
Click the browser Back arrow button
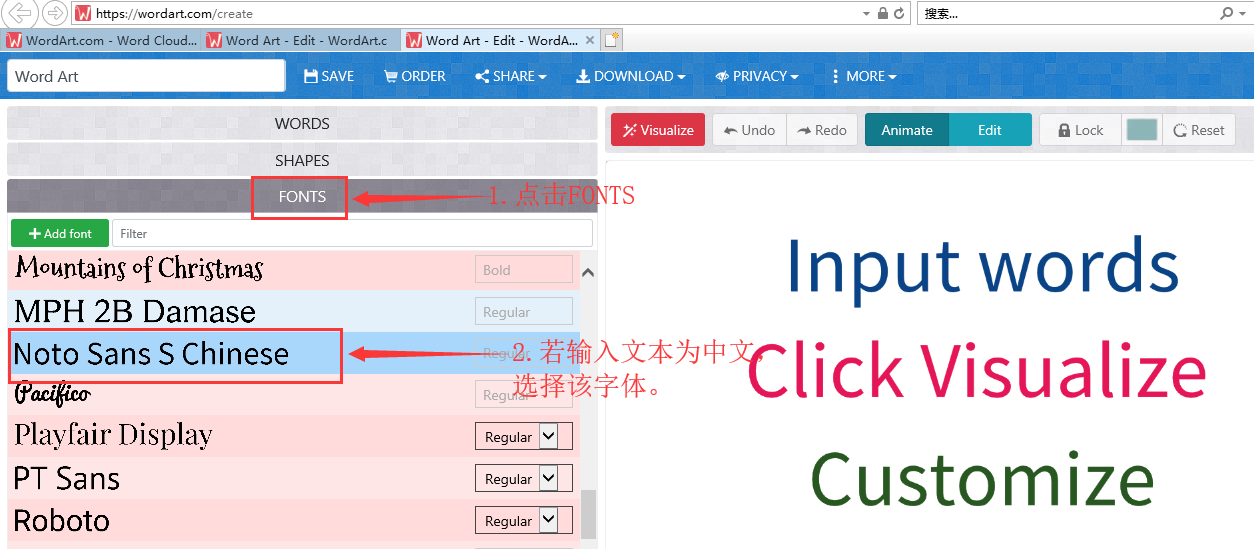[21, 14]
